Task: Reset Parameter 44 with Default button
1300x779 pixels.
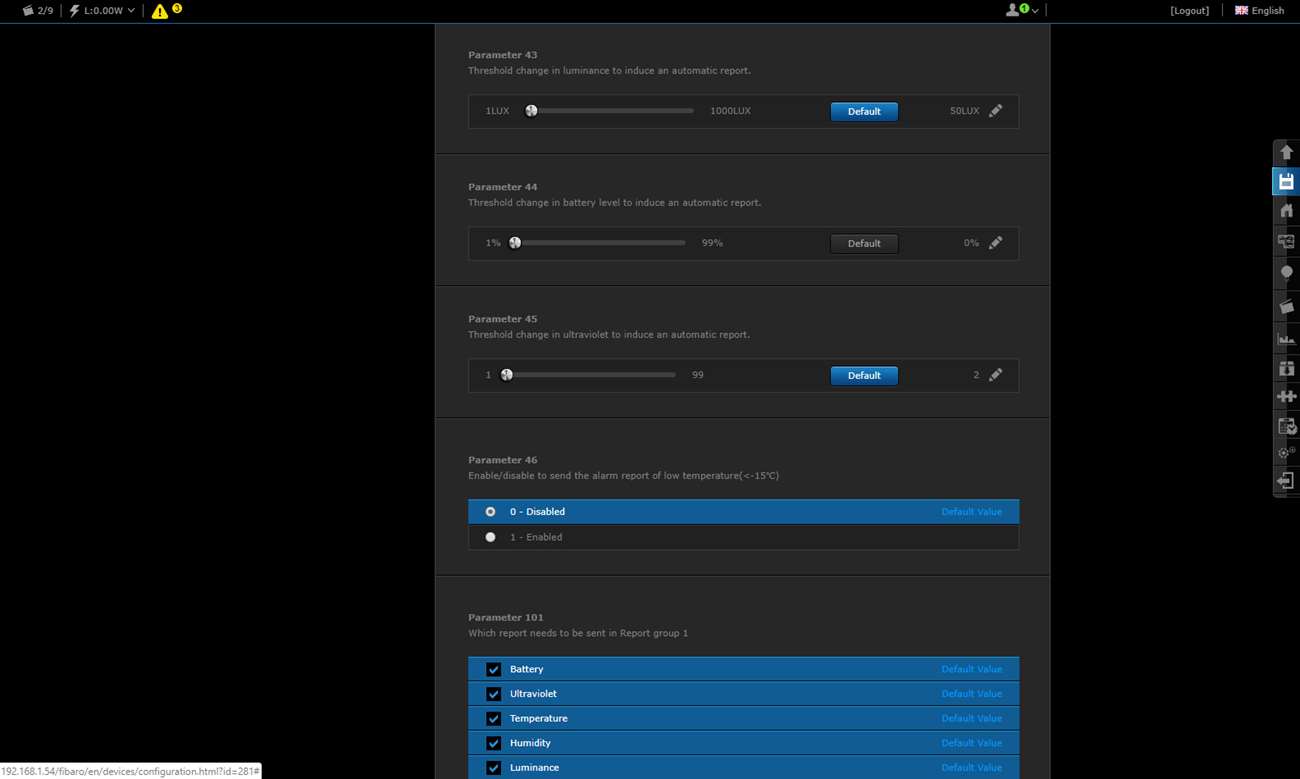Action: pyautogui.click(x=864, y=243)
